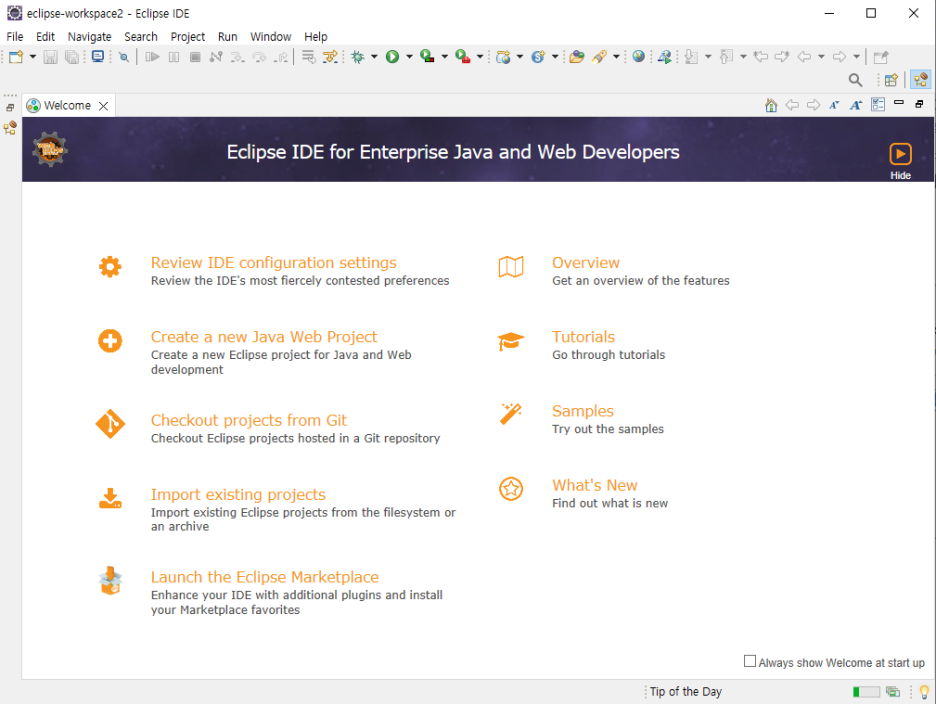
Task: Click the magnifier Search icon
Action: [x=855, y=80]
